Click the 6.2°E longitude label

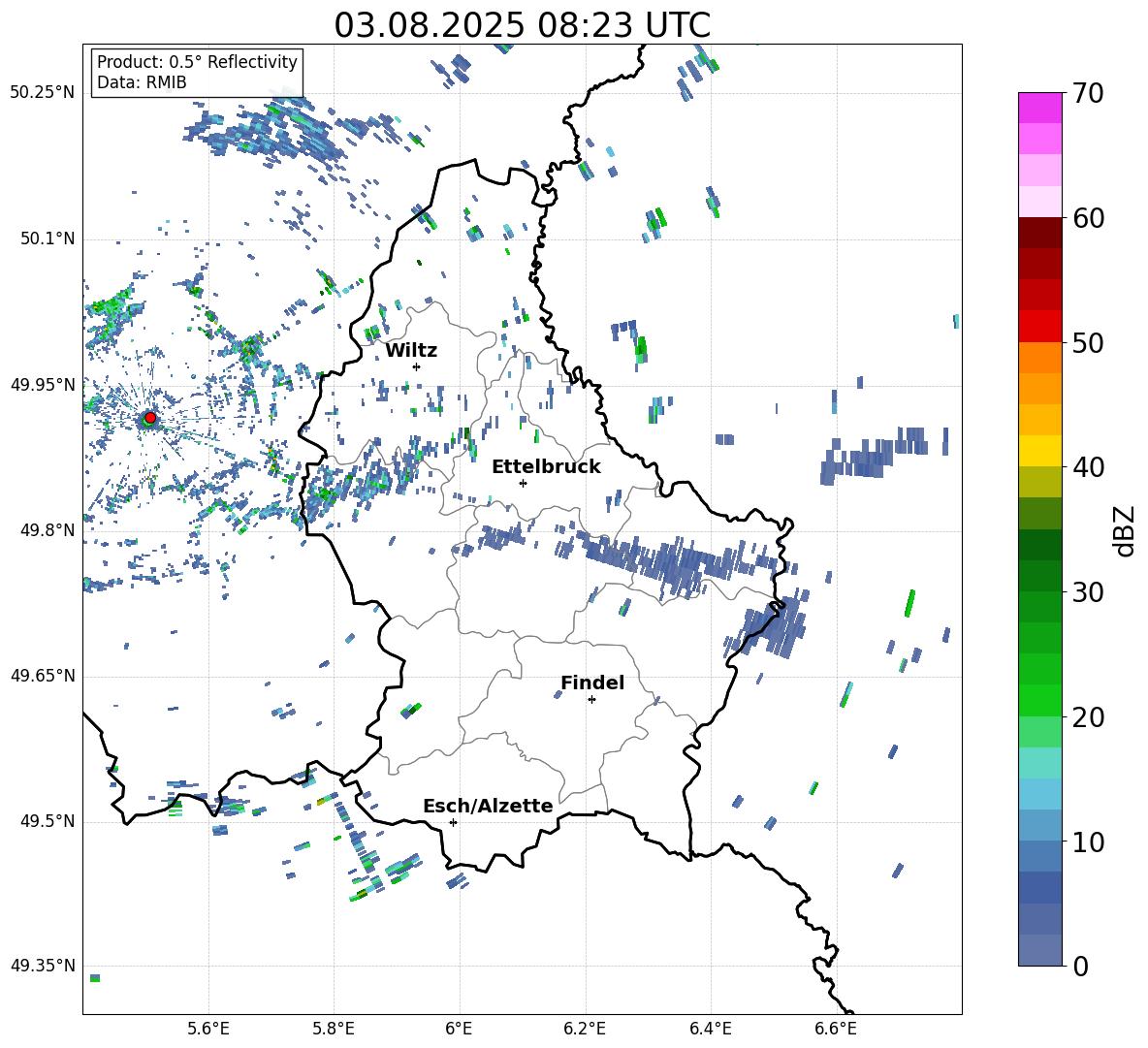[585, 1029]
